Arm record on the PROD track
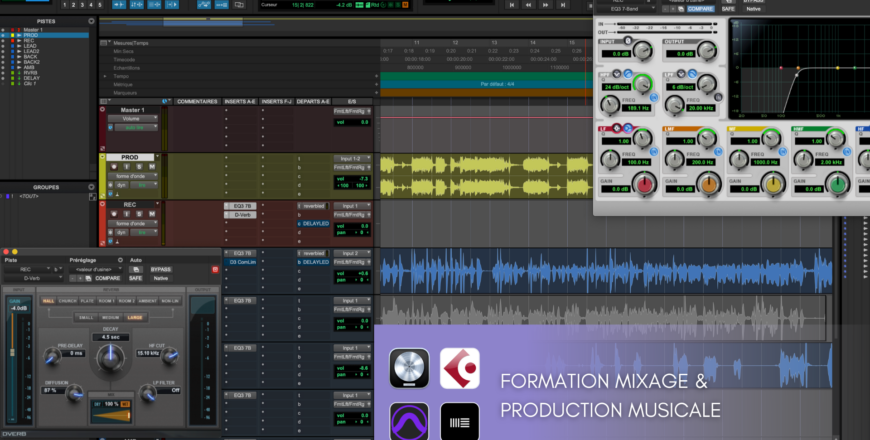This screenshot has width=870, height=440. coord(114,166)
